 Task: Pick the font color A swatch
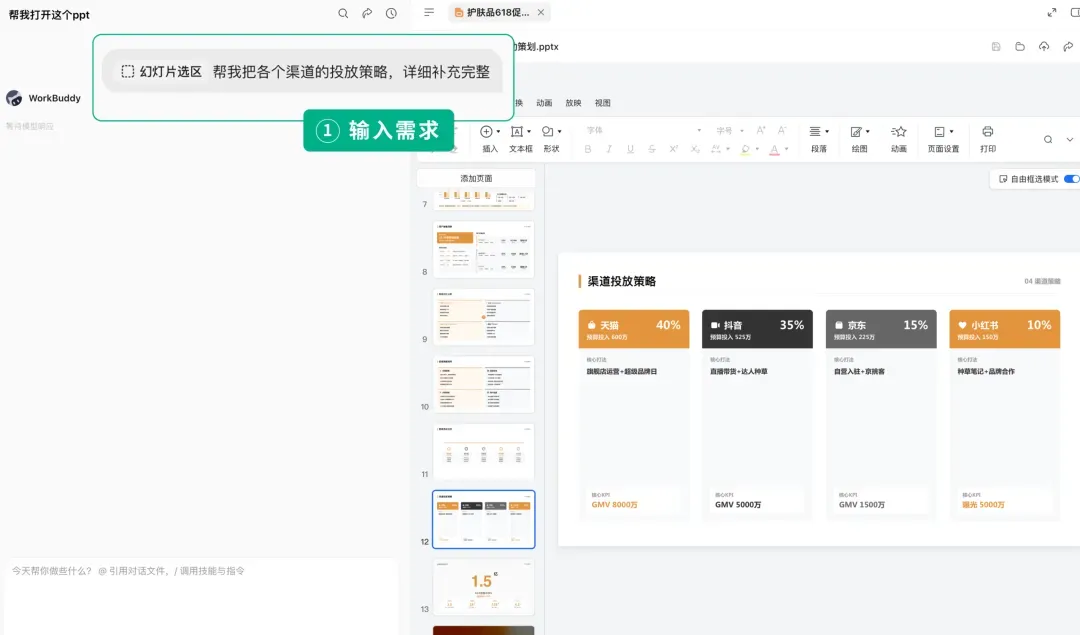pos(774,149)
